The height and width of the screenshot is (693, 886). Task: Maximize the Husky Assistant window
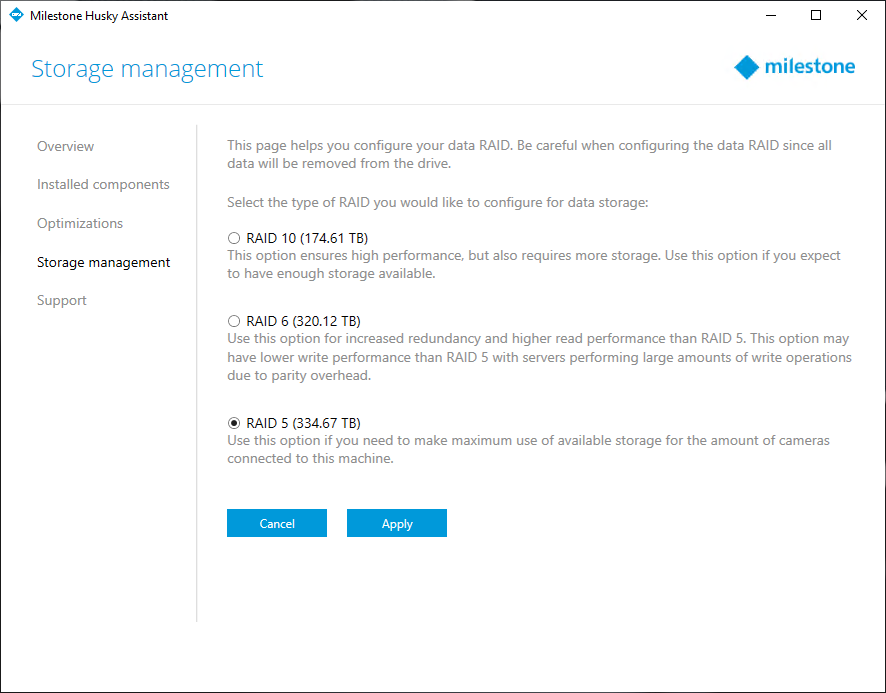816,15
